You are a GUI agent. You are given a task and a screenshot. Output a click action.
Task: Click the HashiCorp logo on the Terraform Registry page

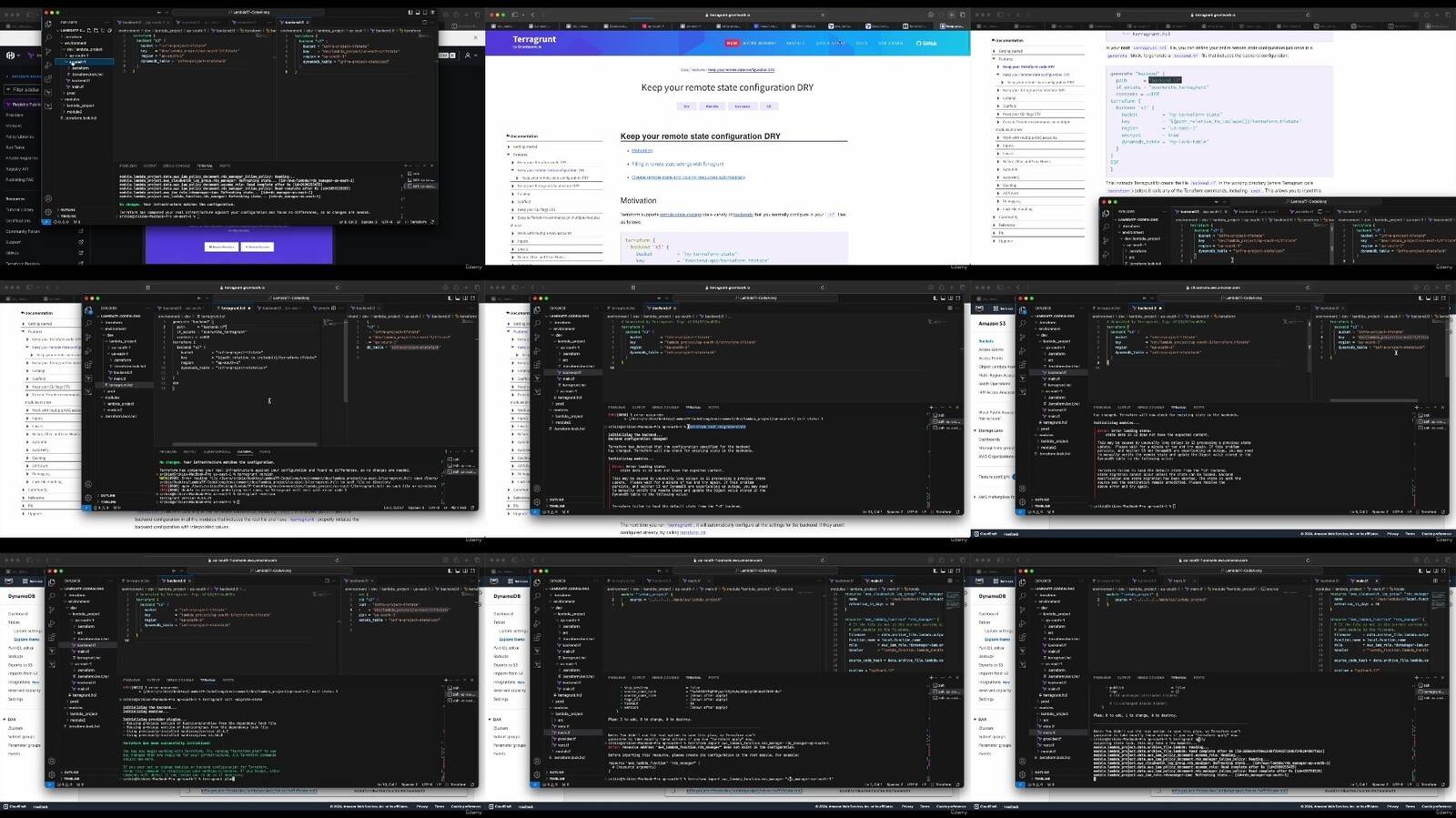(x=11, y=56)
